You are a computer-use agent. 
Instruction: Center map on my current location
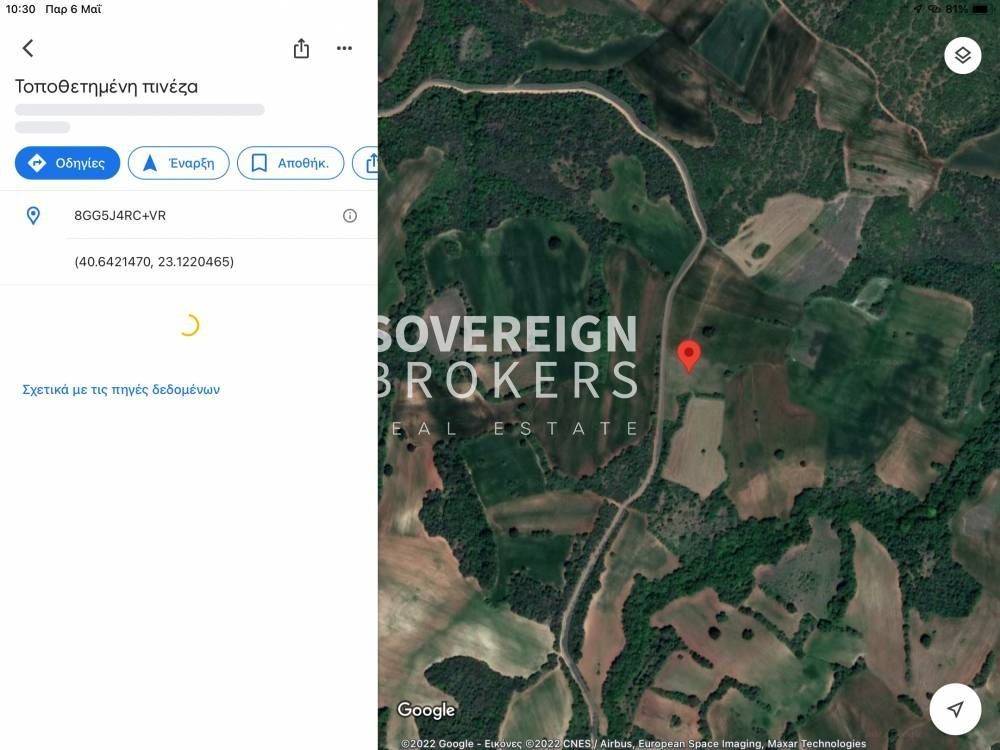tap(955, 709)
